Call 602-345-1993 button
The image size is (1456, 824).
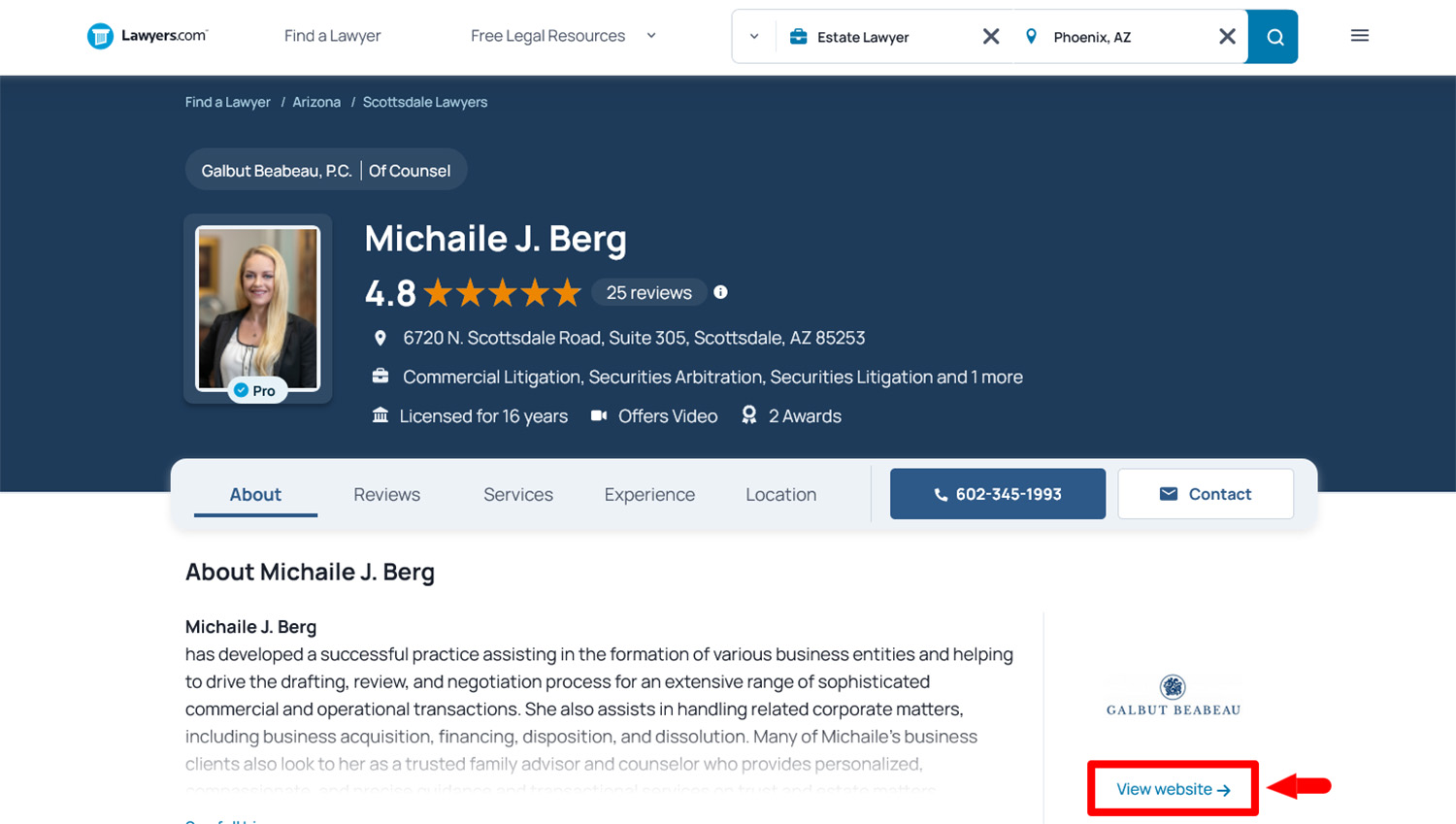pos(997,494)
